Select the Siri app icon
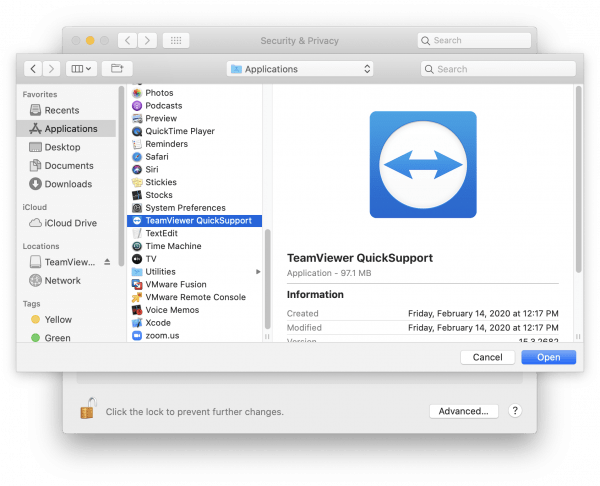This screenshot has width=600, height=486. 137,170
